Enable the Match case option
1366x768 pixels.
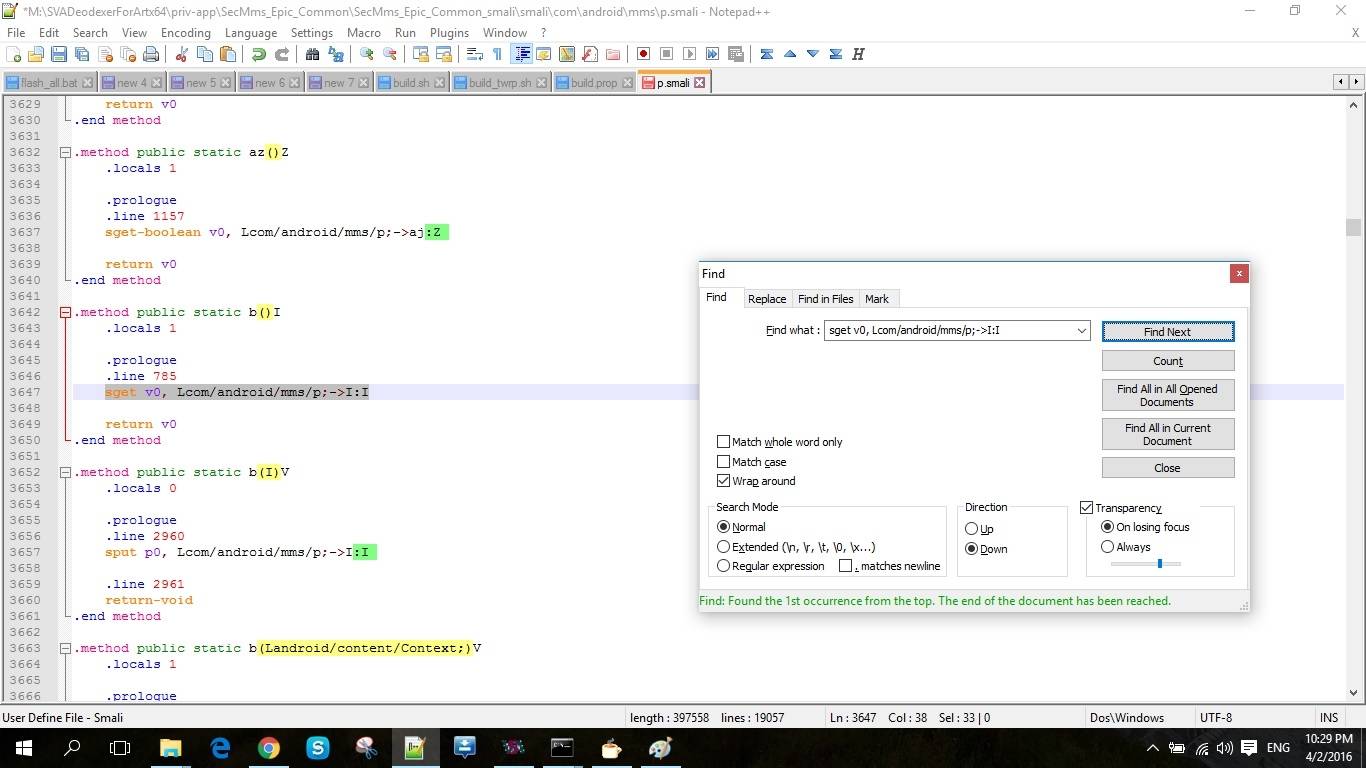click(724, 461)
